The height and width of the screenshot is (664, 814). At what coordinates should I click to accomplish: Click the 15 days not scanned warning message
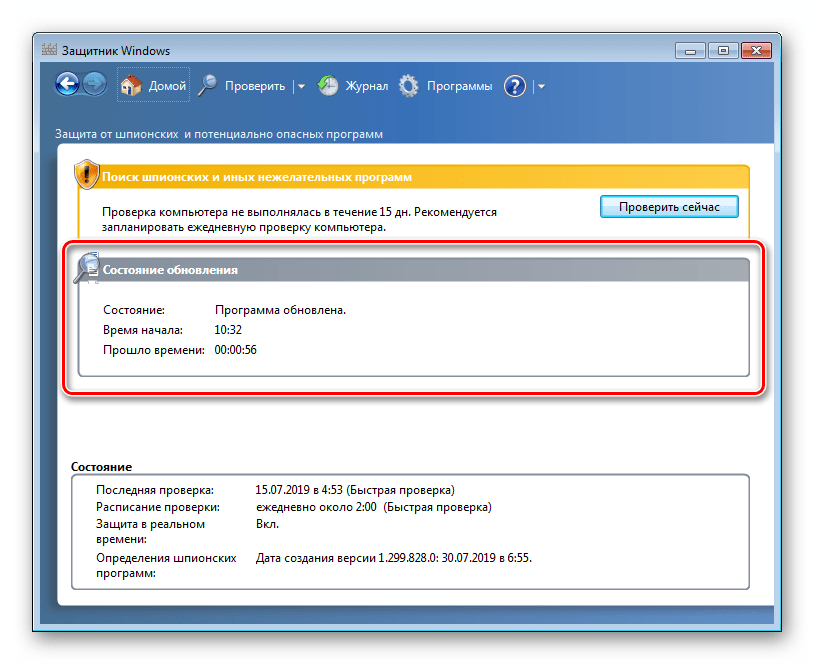click(x=299, y=220)
